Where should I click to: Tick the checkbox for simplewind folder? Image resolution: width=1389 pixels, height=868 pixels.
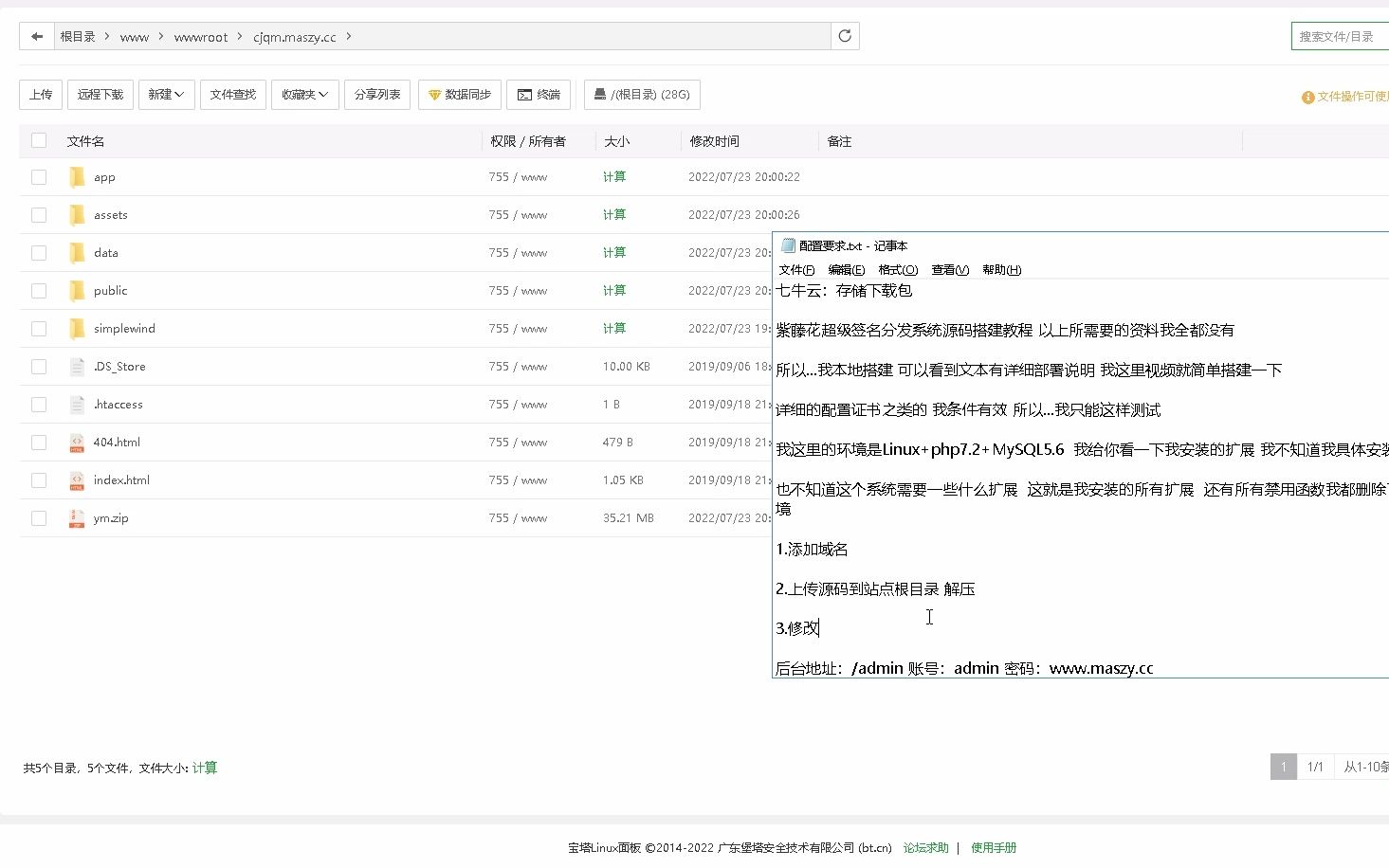point(39,329)
